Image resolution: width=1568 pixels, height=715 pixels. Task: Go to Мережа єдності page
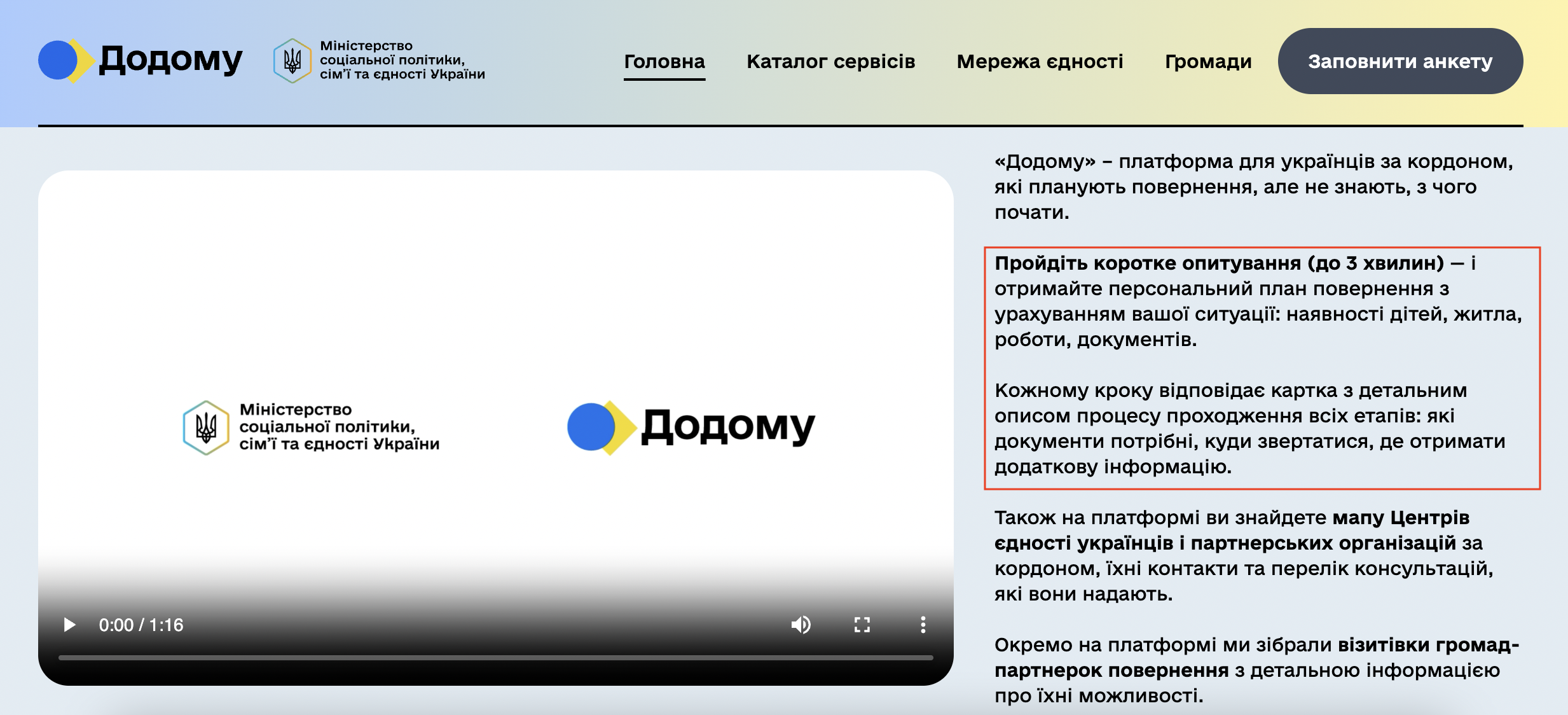[1040, 61]
